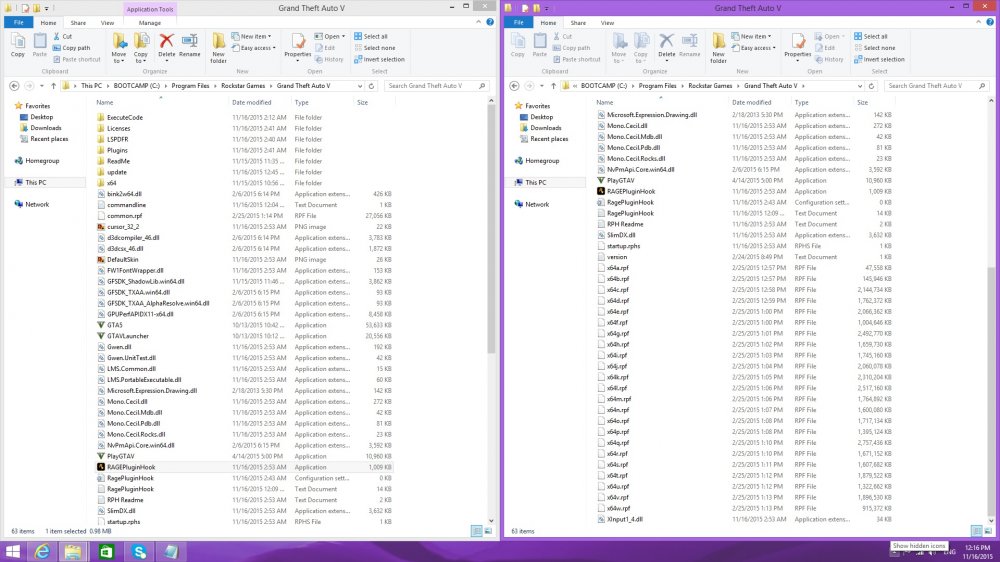Image resolution: width=1000 pixels, height=562 pixels.
Task: Open New item dropdown in left window
Action: click(252, 36)
